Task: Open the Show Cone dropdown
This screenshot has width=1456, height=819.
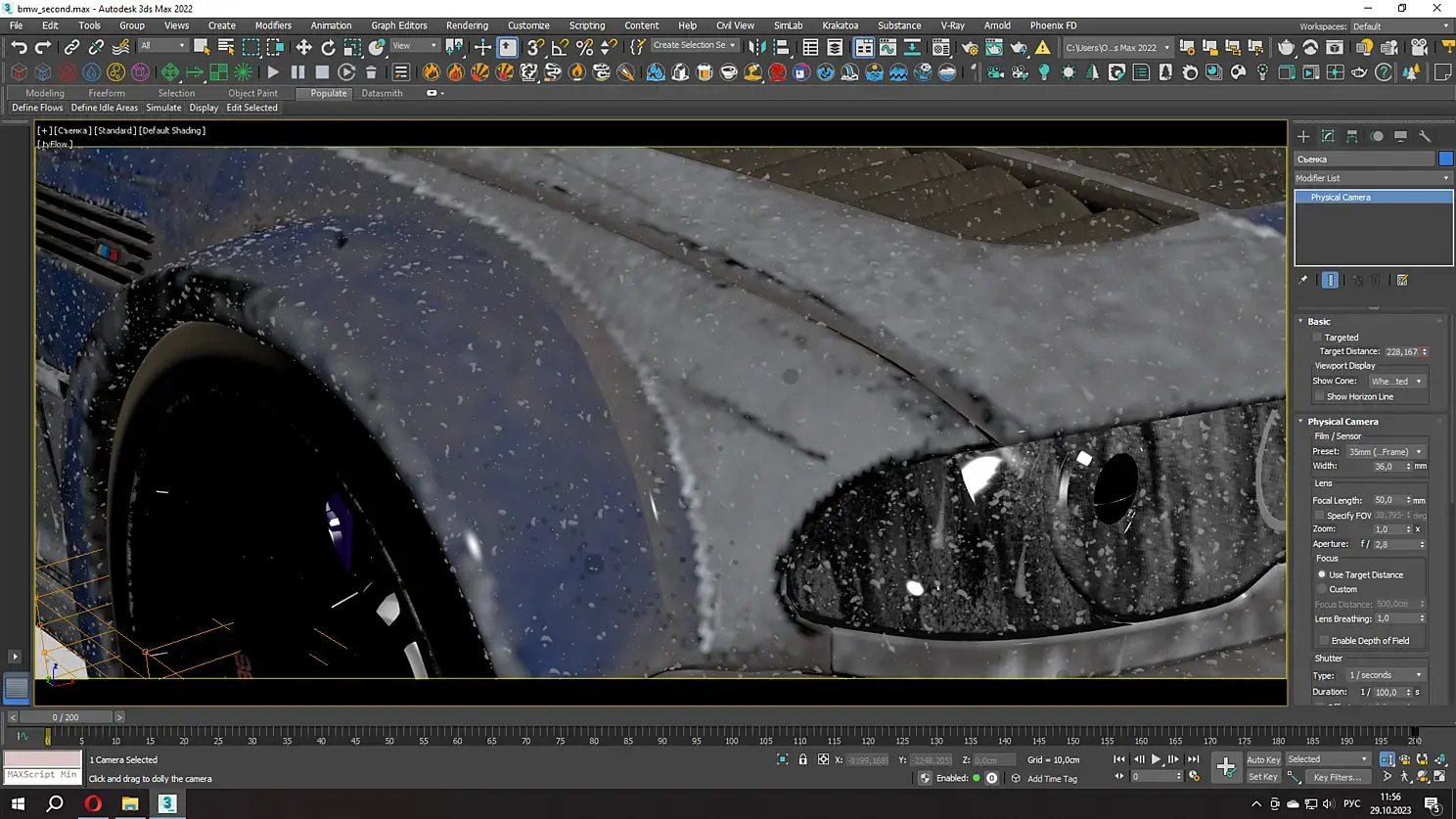Action: click(1396, 382)
